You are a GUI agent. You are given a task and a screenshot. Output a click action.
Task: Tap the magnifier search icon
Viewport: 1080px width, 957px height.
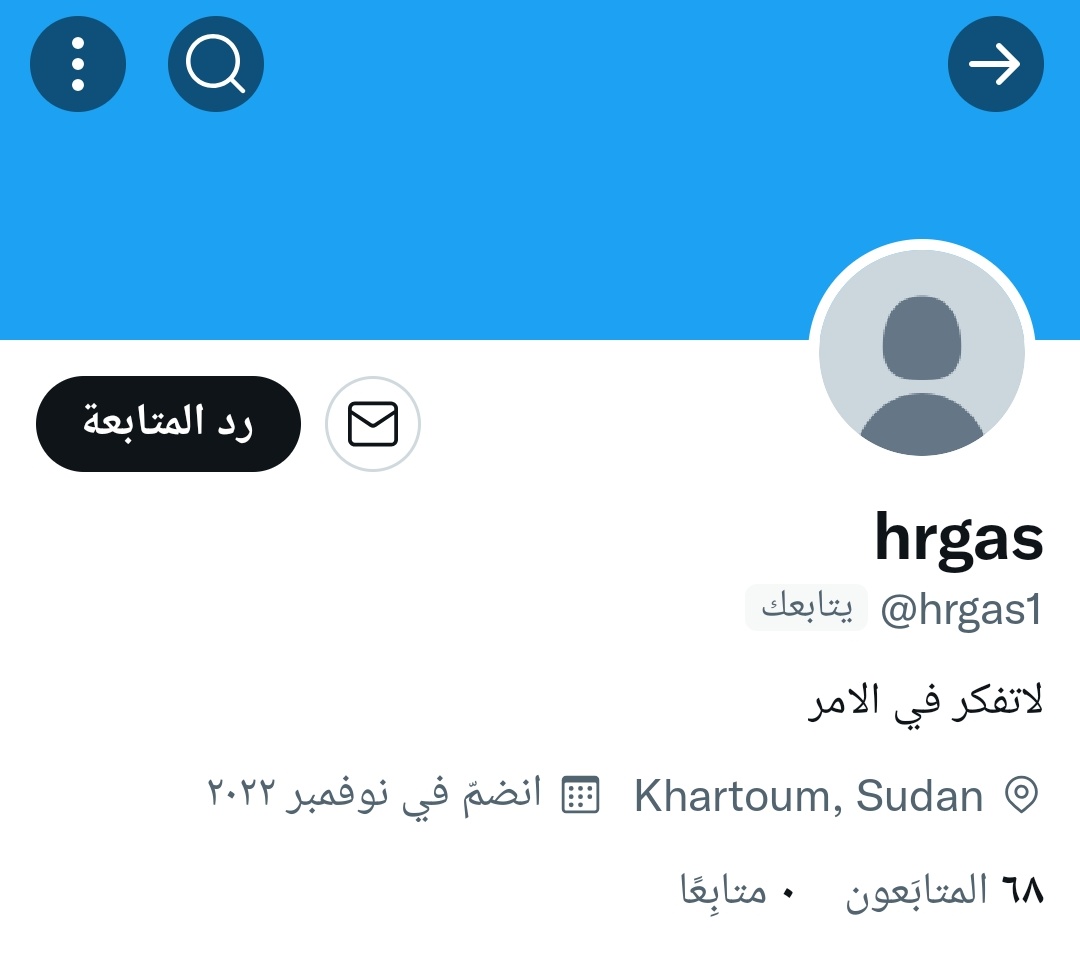216,64
